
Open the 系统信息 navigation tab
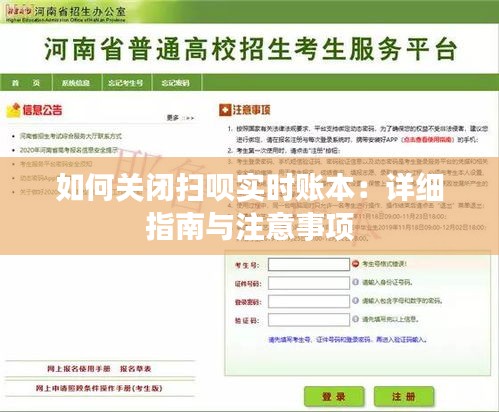tap(76, 83)
